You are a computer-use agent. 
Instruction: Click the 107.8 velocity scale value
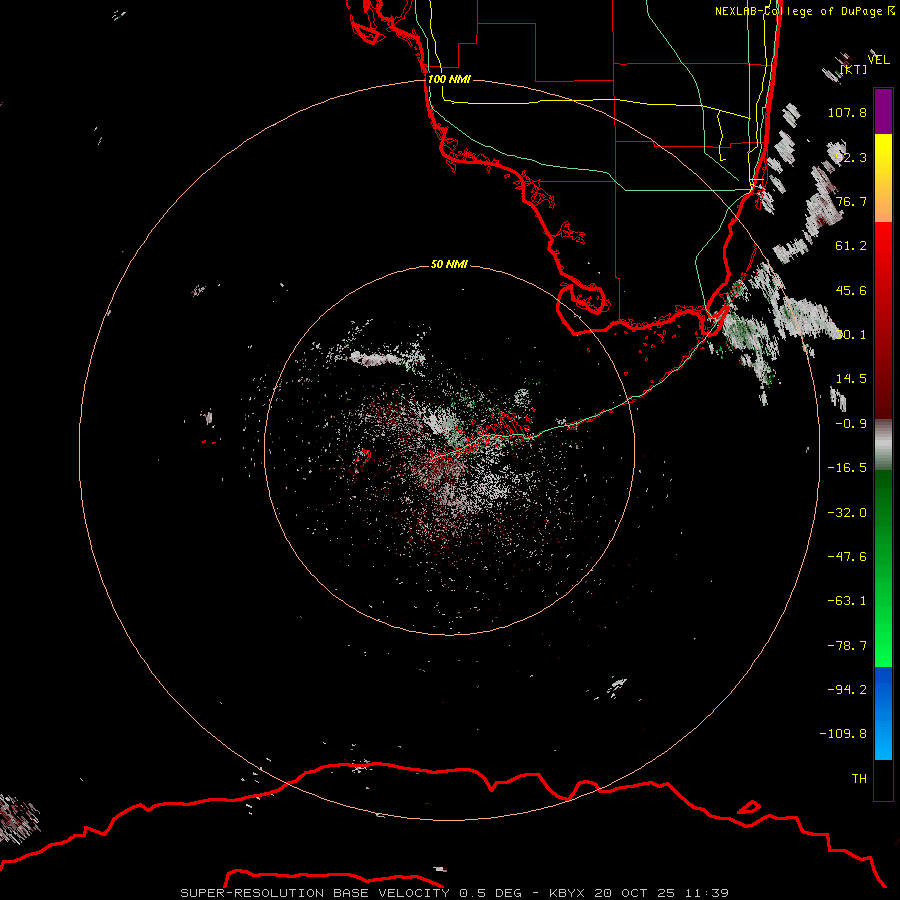[847, 112]
